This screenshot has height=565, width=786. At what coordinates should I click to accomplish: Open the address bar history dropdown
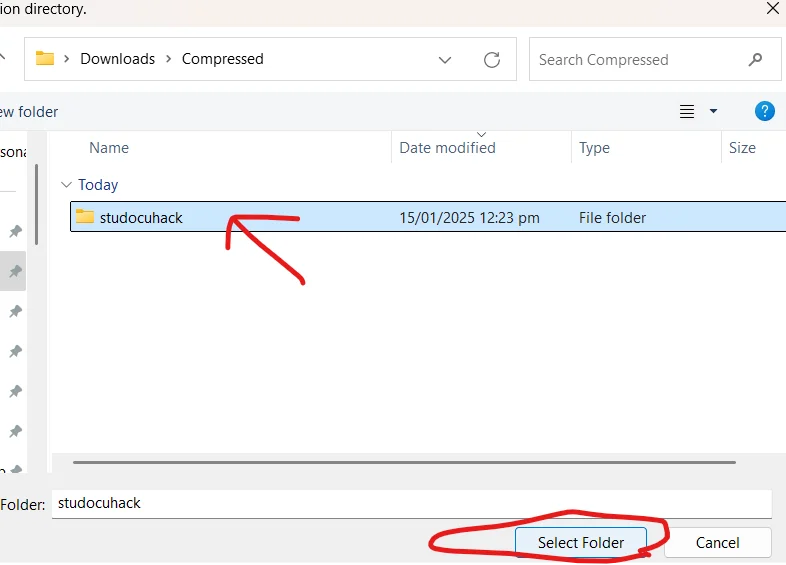[x=445, y=60]
